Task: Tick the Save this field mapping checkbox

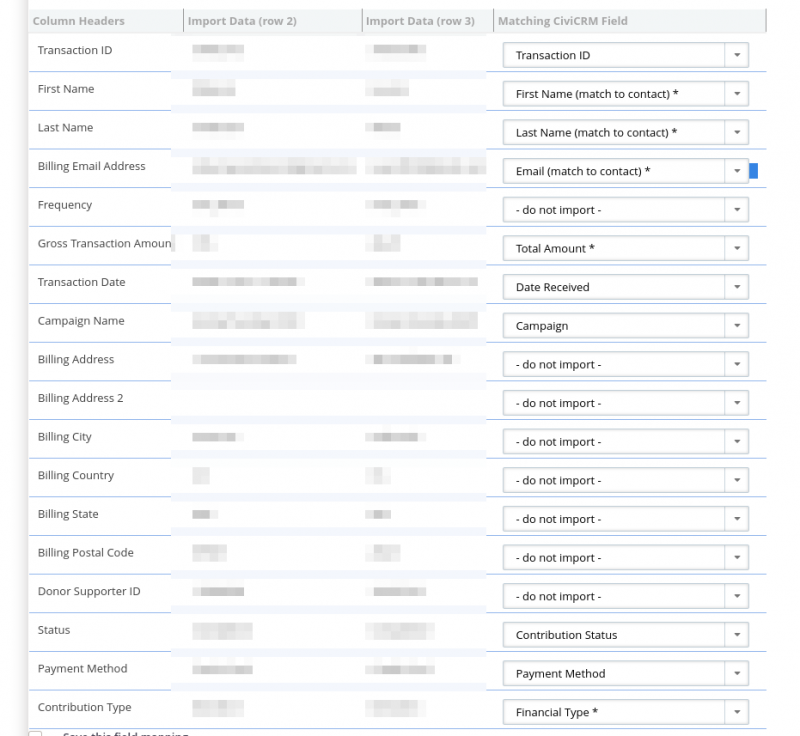Action: pyautogui.click(x=35, y=733)
